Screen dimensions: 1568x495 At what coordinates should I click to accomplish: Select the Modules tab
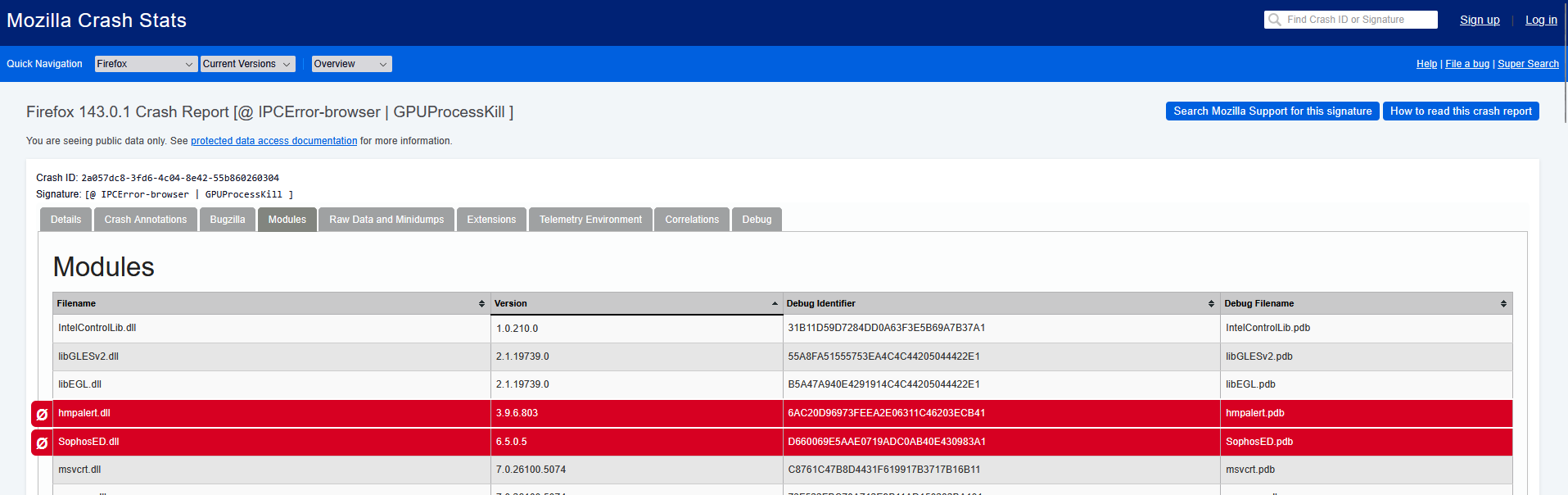pos(287,220)
